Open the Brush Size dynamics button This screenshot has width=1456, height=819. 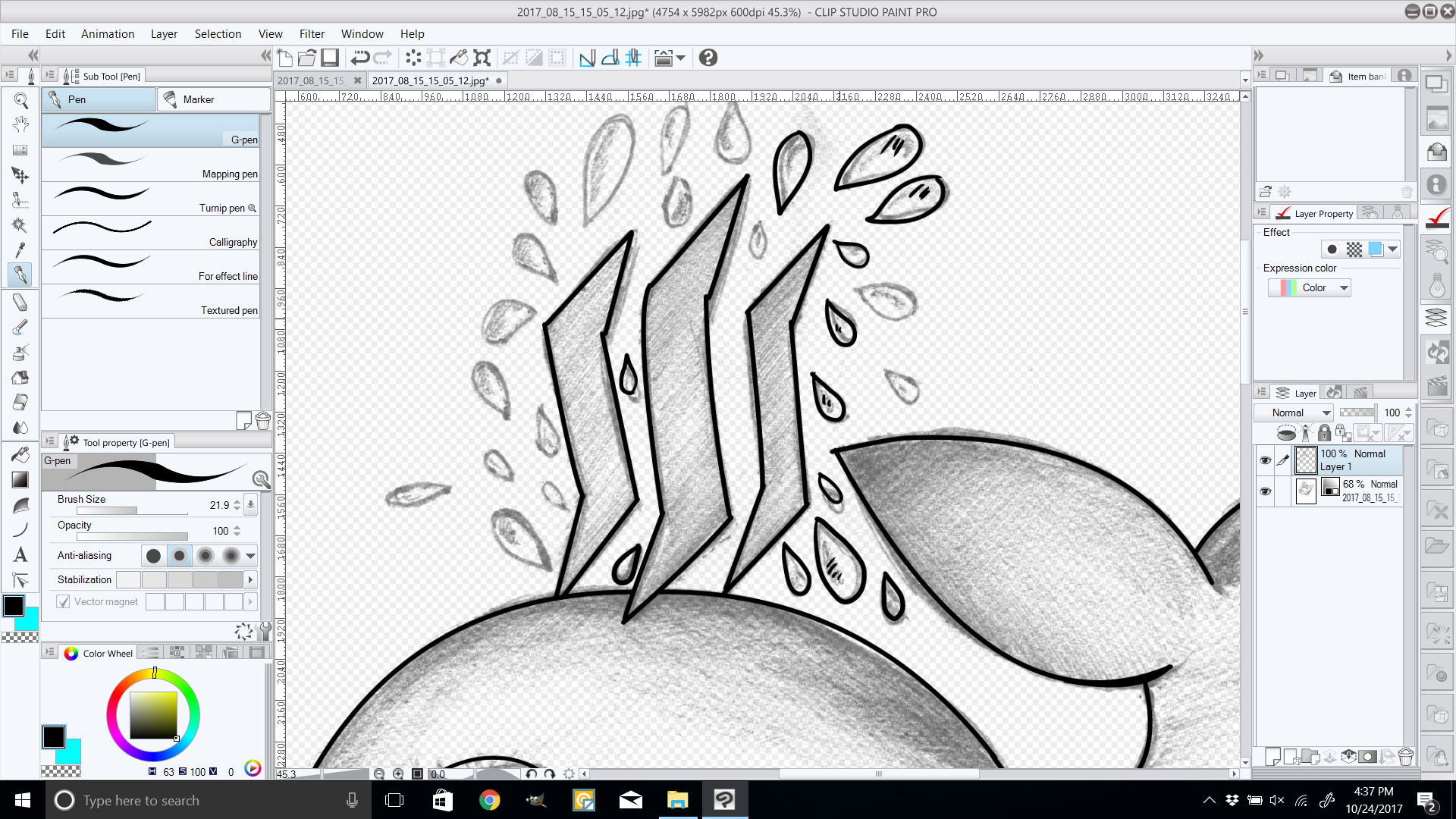(250, 504)
